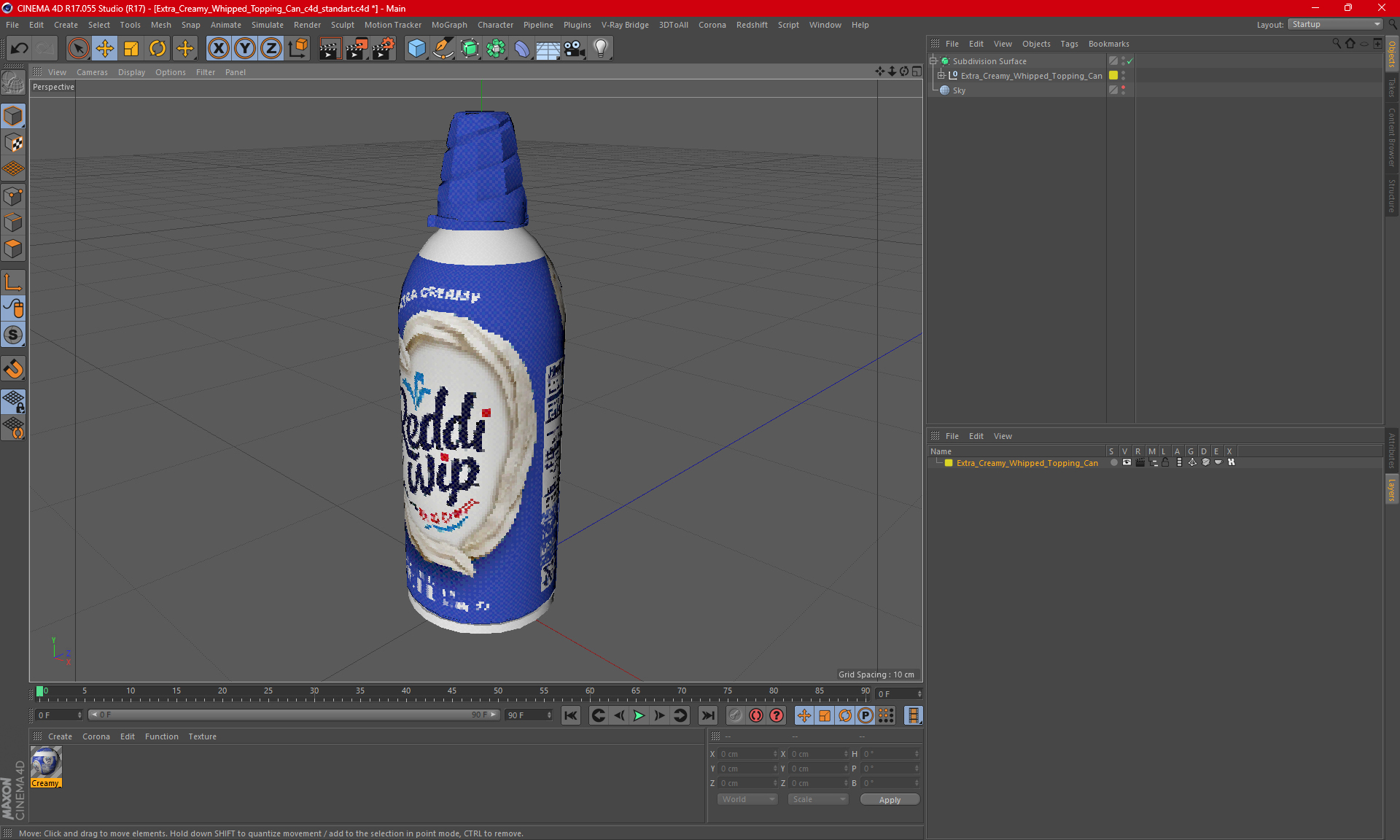1400x840 pixels.
Task: Click the current frame field spinner
Action: click(919, 694)
